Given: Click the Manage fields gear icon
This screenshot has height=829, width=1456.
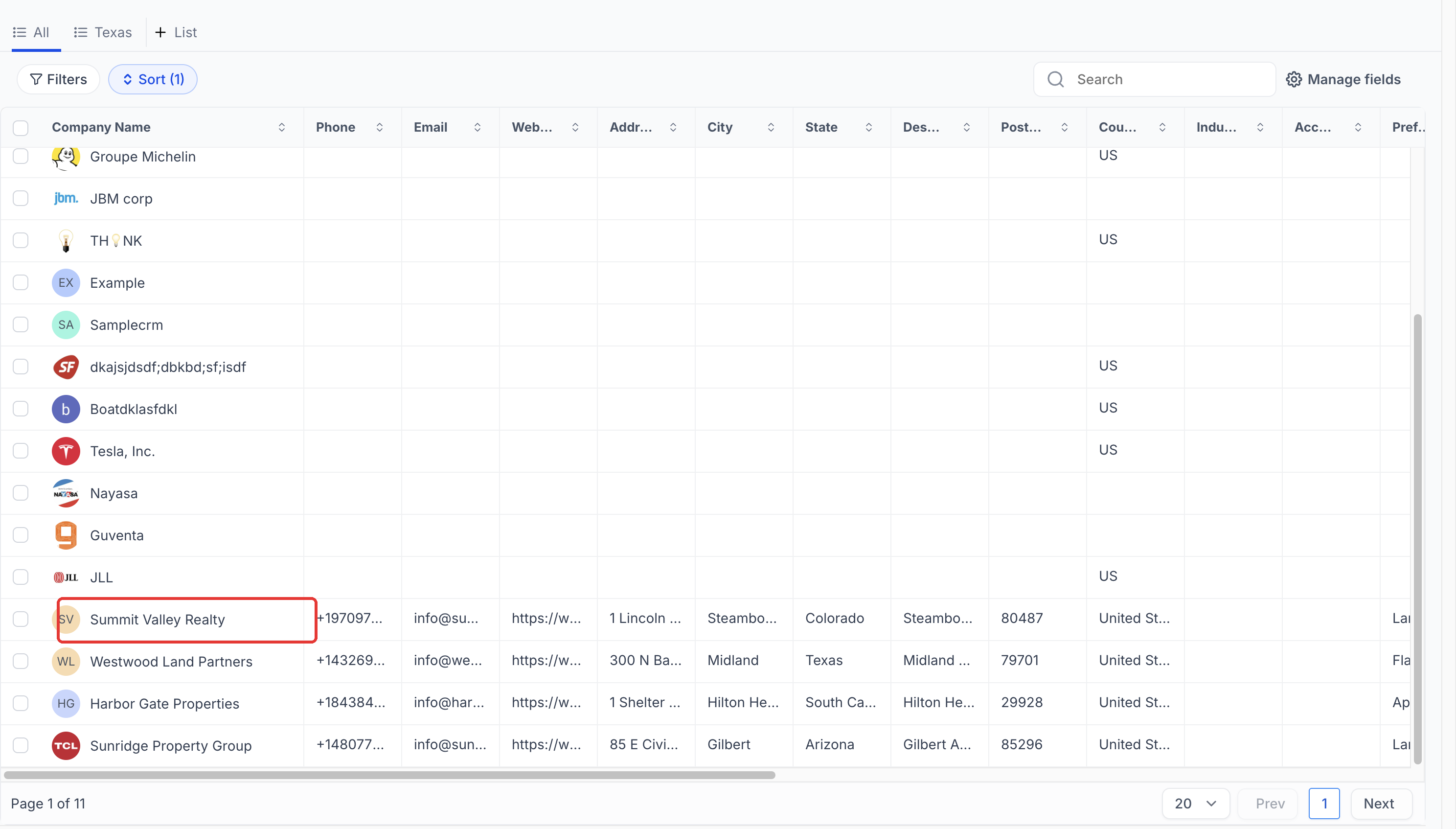Looking at the screenshot, I should pos(1293,79).
